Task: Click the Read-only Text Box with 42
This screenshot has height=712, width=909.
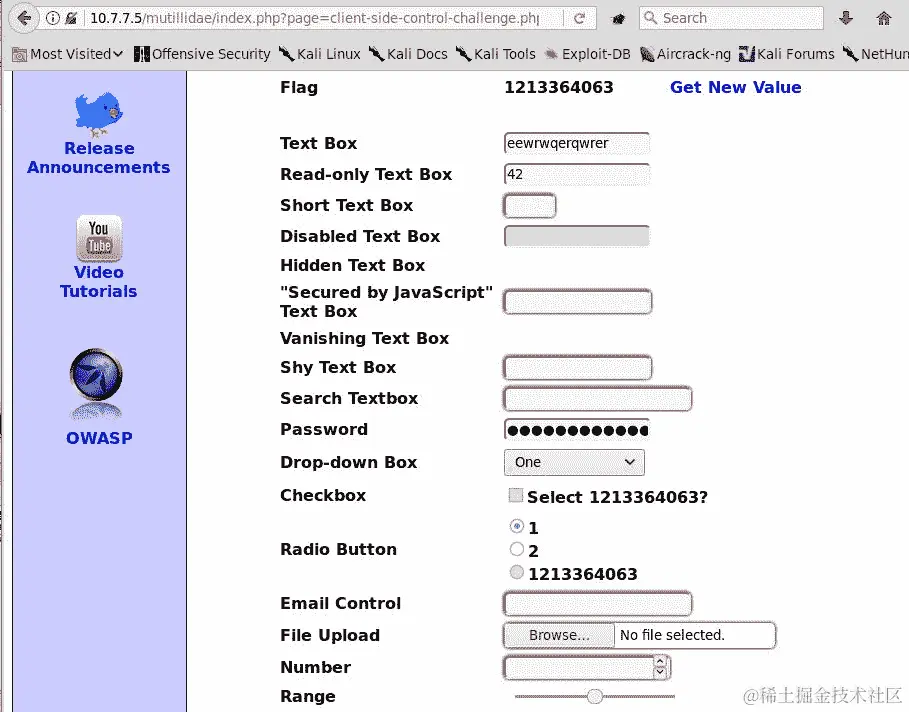Action: pos(577,175)
